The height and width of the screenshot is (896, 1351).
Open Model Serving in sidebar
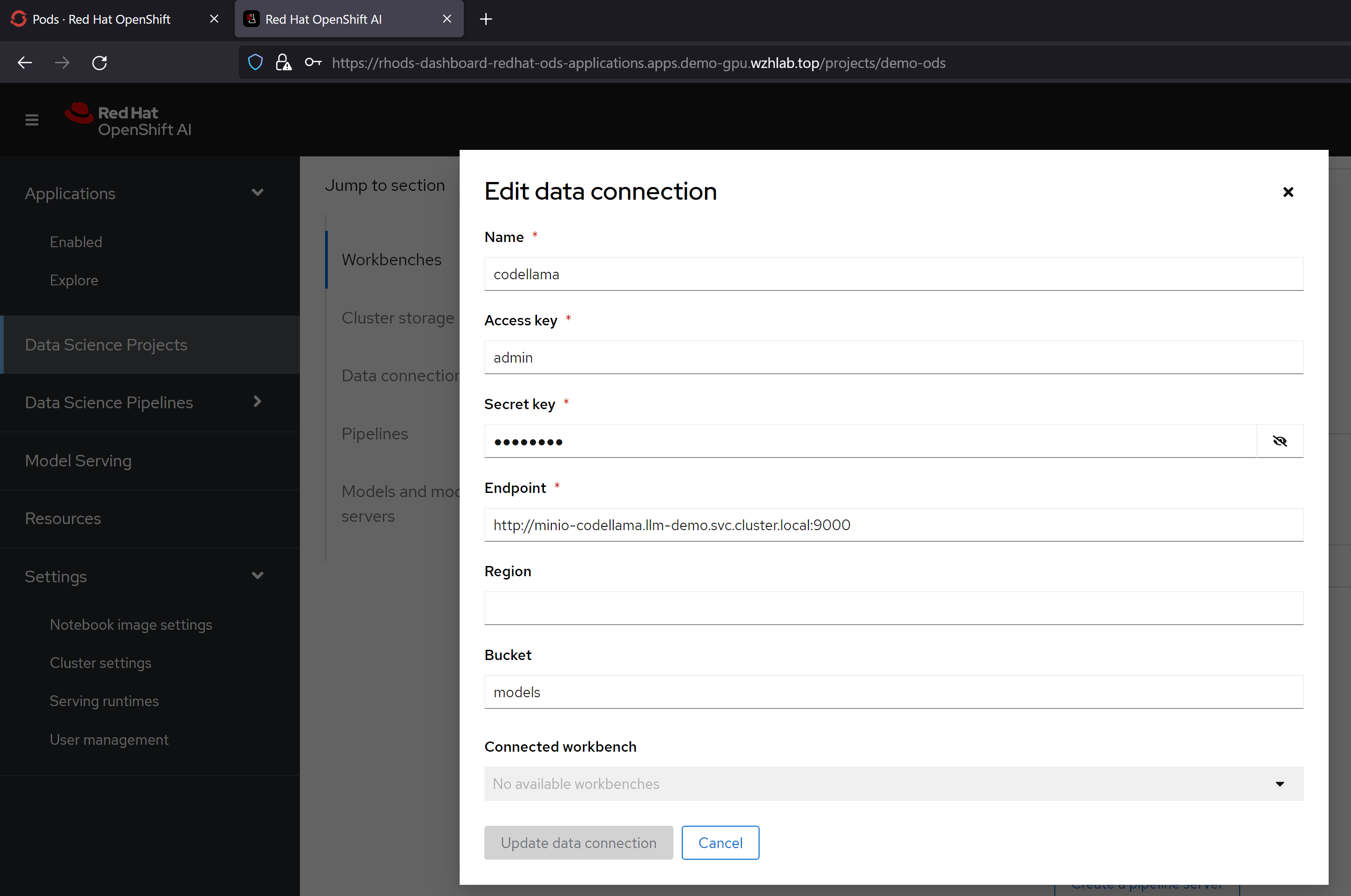pos(78,461)
